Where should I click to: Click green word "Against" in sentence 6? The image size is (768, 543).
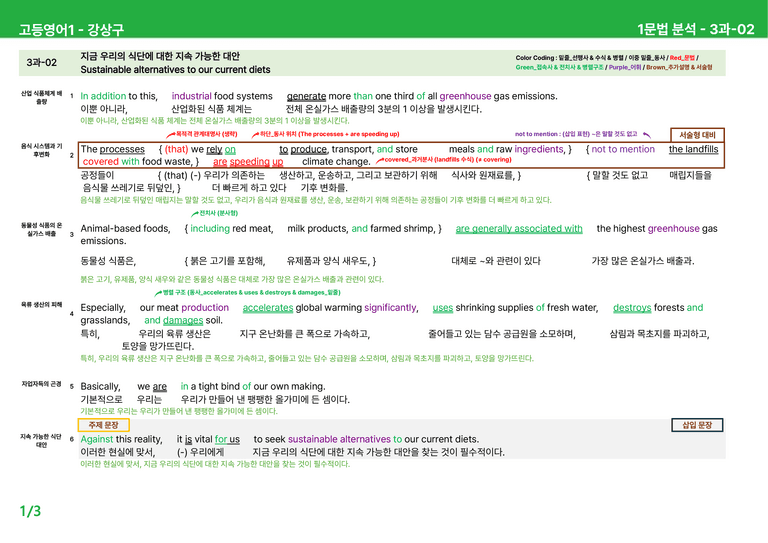[x=97, y=439]
